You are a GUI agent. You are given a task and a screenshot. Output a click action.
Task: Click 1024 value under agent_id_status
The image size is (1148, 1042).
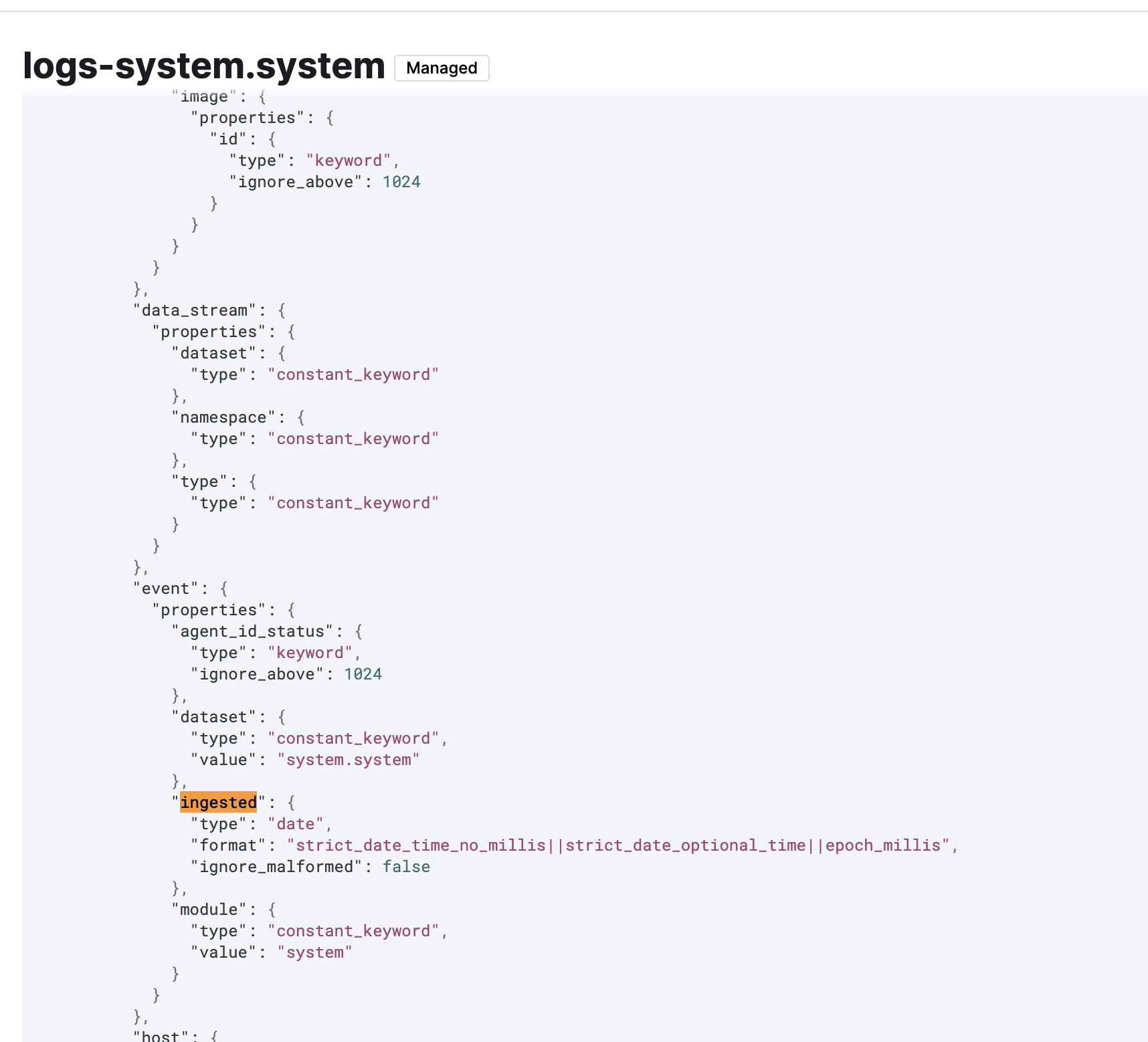point(363,674)
